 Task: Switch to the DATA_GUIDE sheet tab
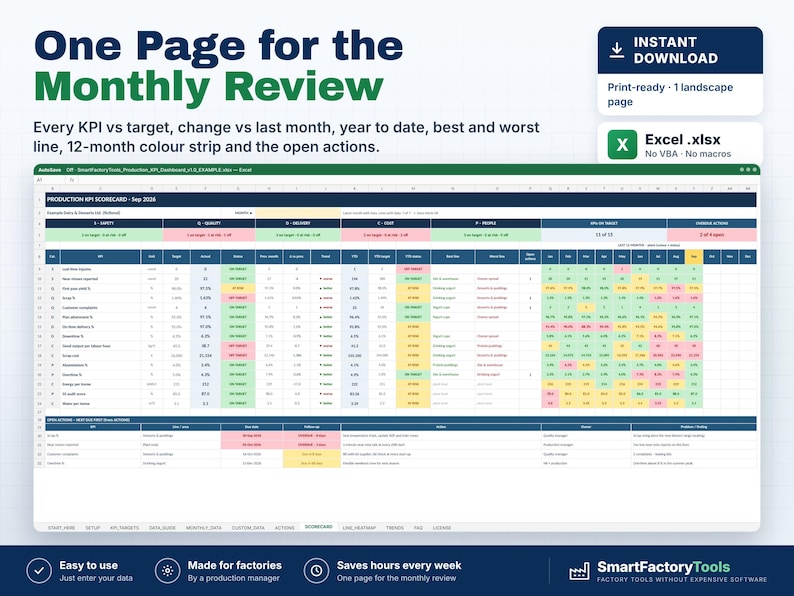click(x=162, y=528)
